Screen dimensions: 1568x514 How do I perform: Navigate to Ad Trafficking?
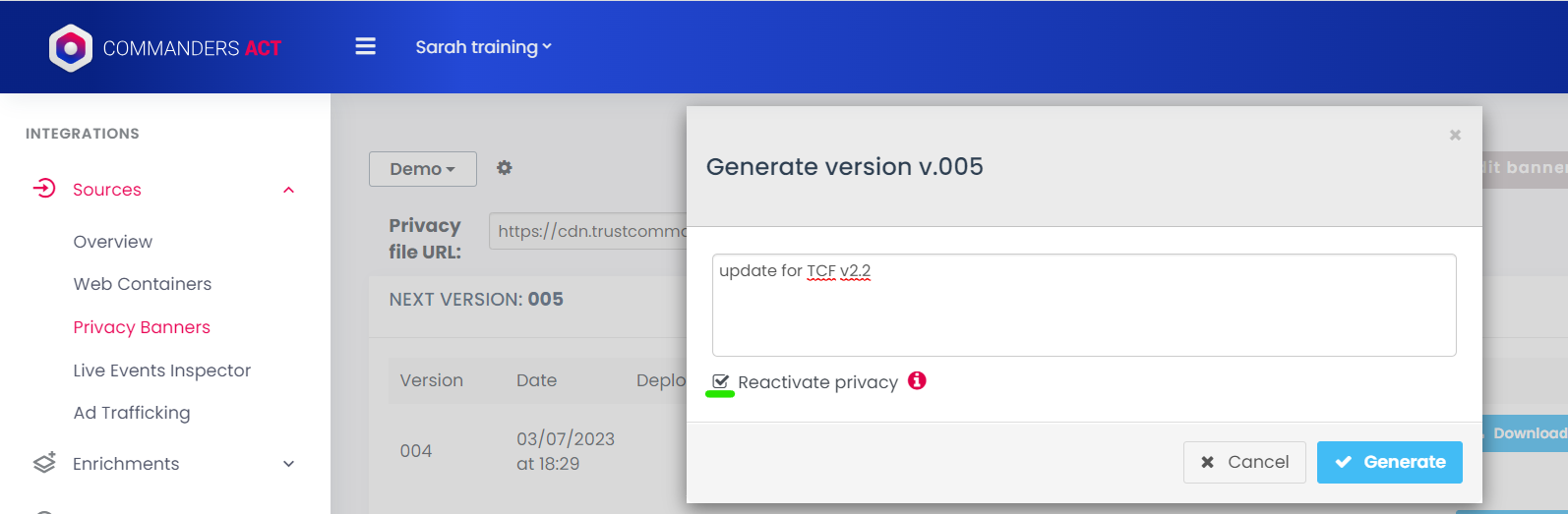(132, 413)
